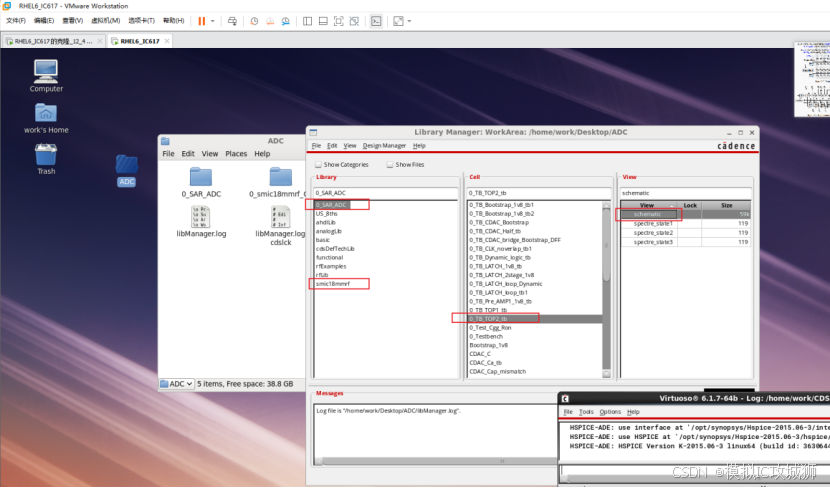Image resolution: width=830 pixels, height=488 pixels.
Task: Select work's Home desktop folder icon
Action: coord(46,118)
